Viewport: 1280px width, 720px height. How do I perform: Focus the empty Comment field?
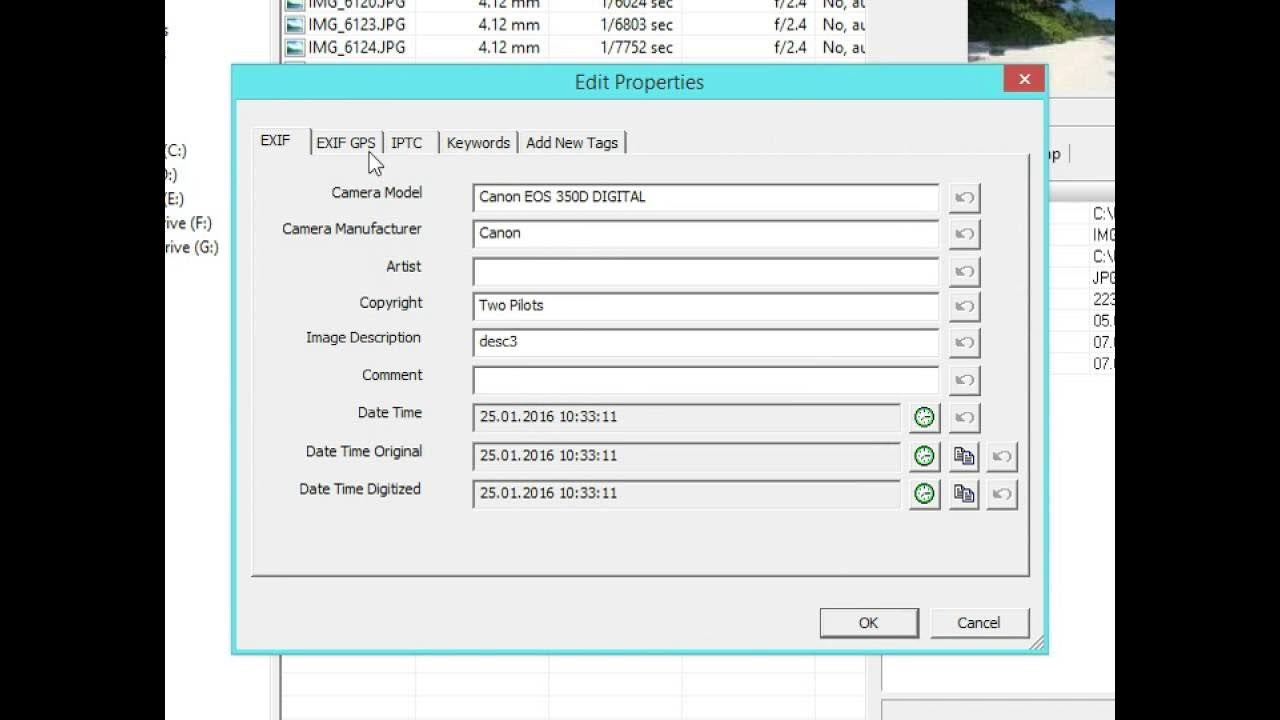[x=706, y=380]
